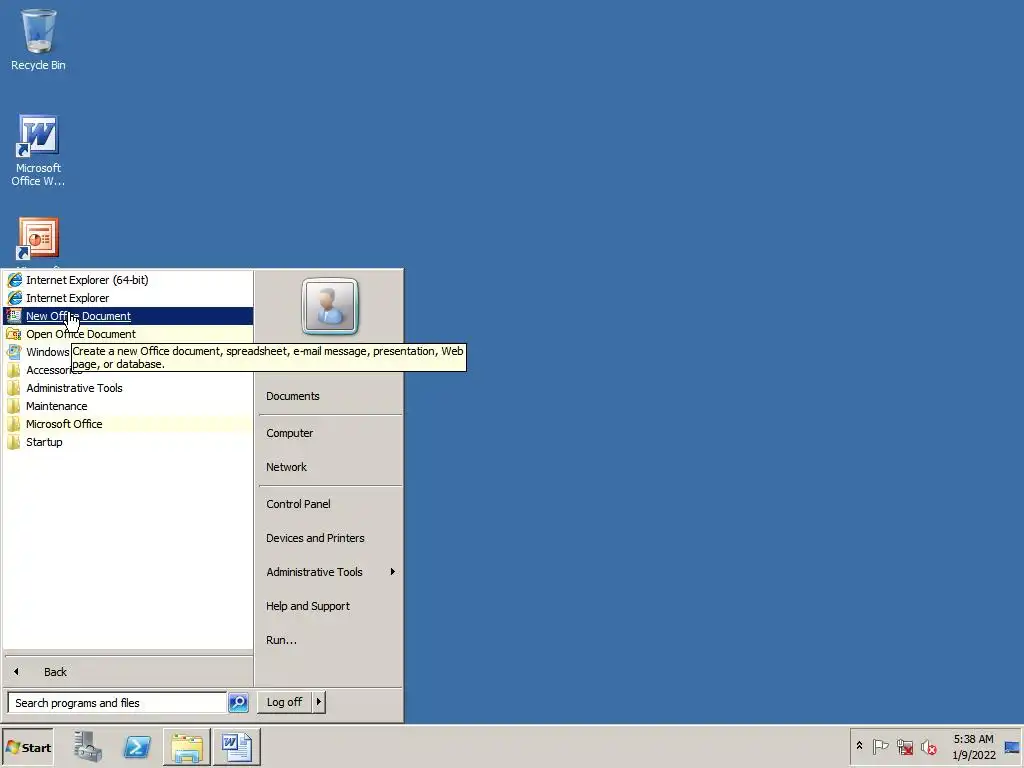Image resolution: width=1024 pixels, height=768 pixels.
Task: Click the Maintenance folder icon
Action: 14,406
